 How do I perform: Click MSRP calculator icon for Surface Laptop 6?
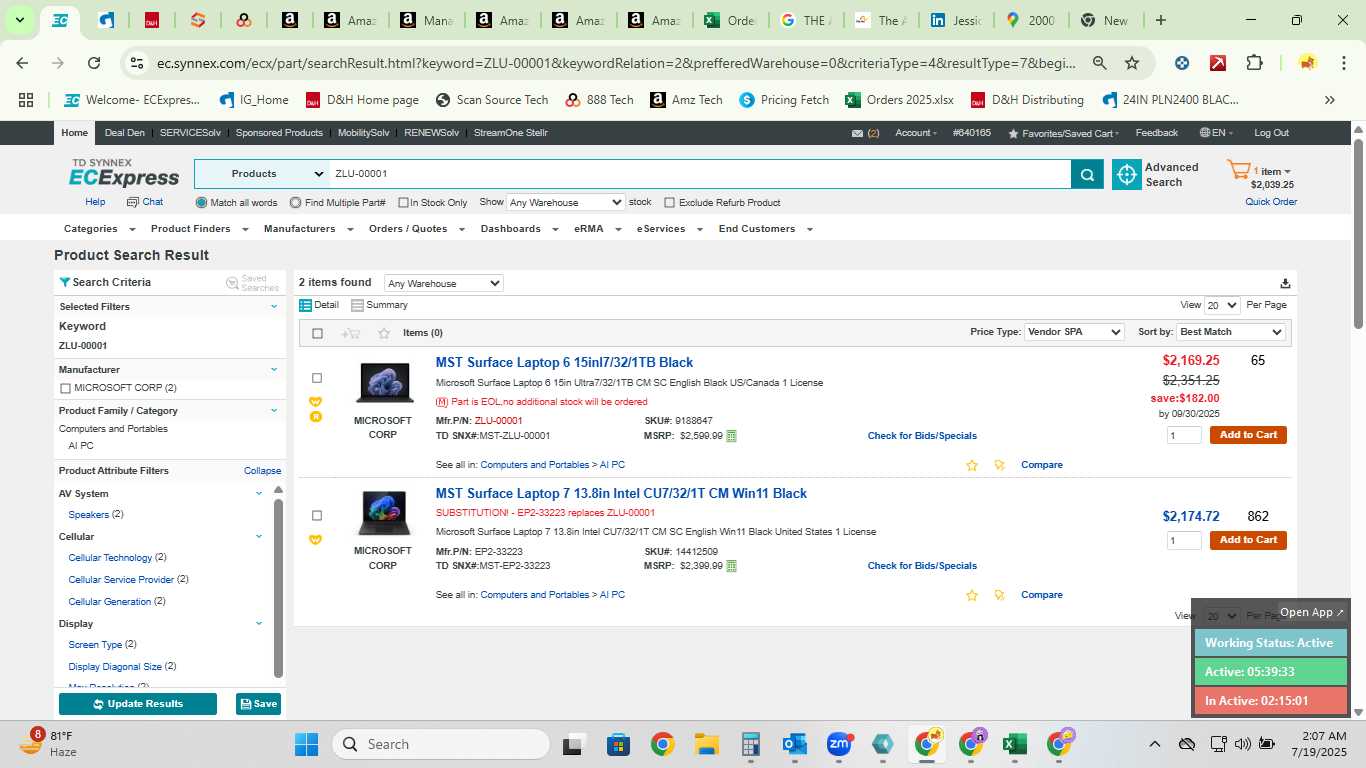pos(731,436)
